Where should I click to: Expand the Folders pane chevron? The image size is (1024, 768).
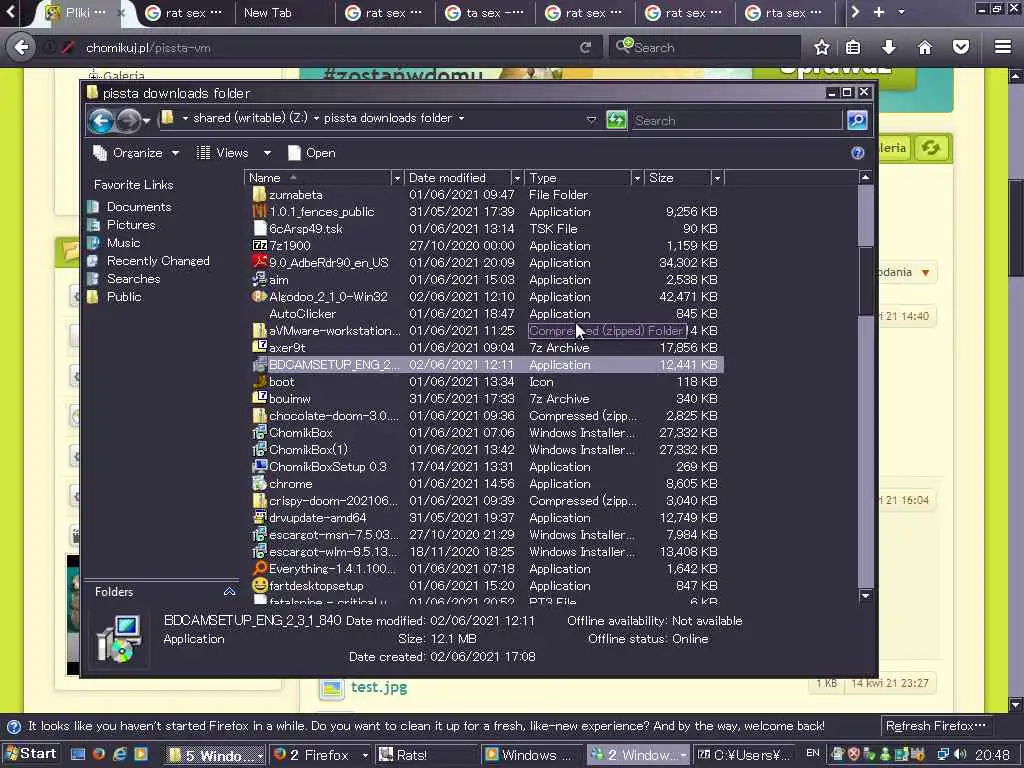coord(229,592)
